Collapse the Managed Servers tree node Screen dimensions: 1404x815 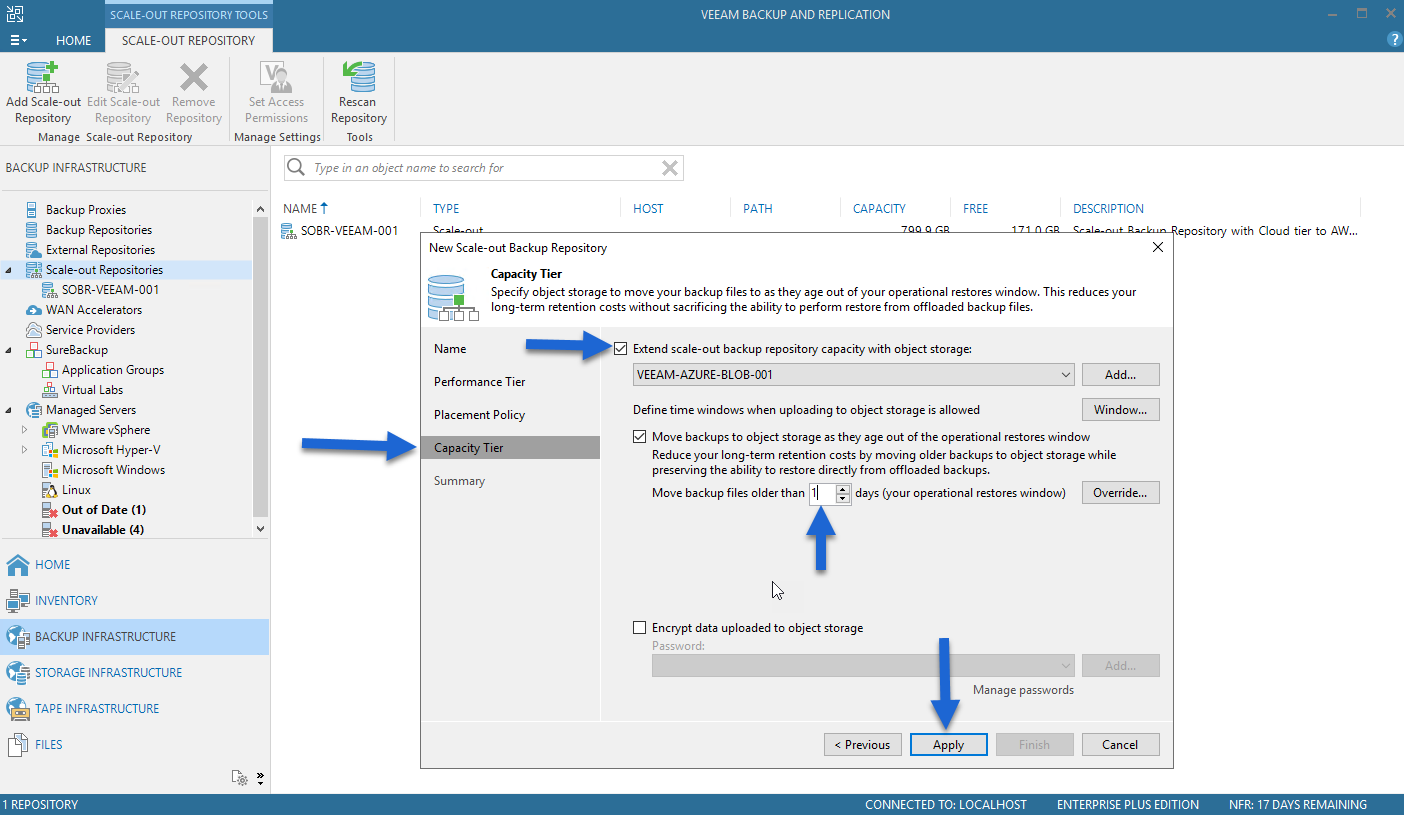tap(9, 410)
